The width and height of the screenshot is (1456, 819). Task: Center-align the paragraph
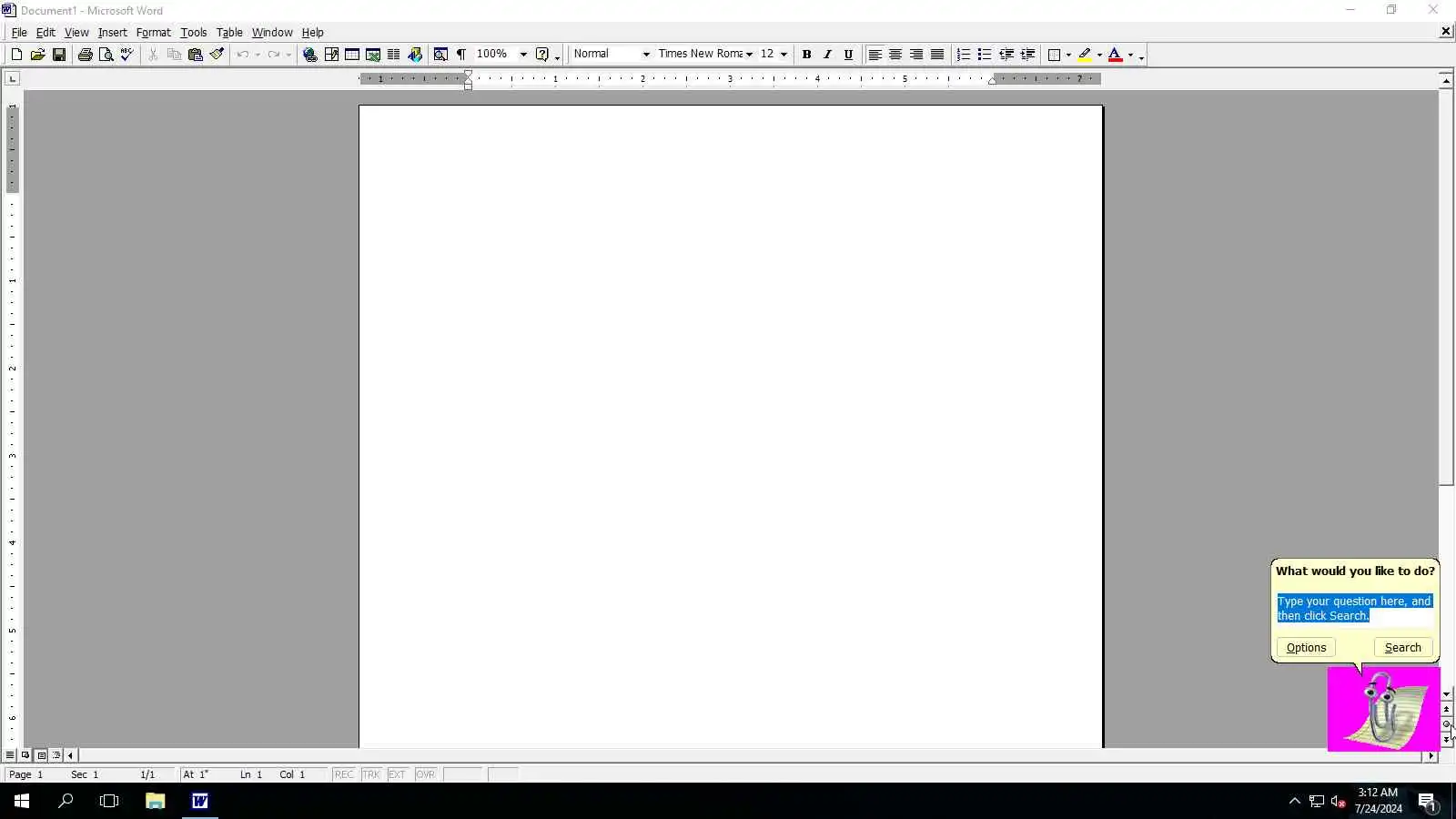click(x=895, y=55)
